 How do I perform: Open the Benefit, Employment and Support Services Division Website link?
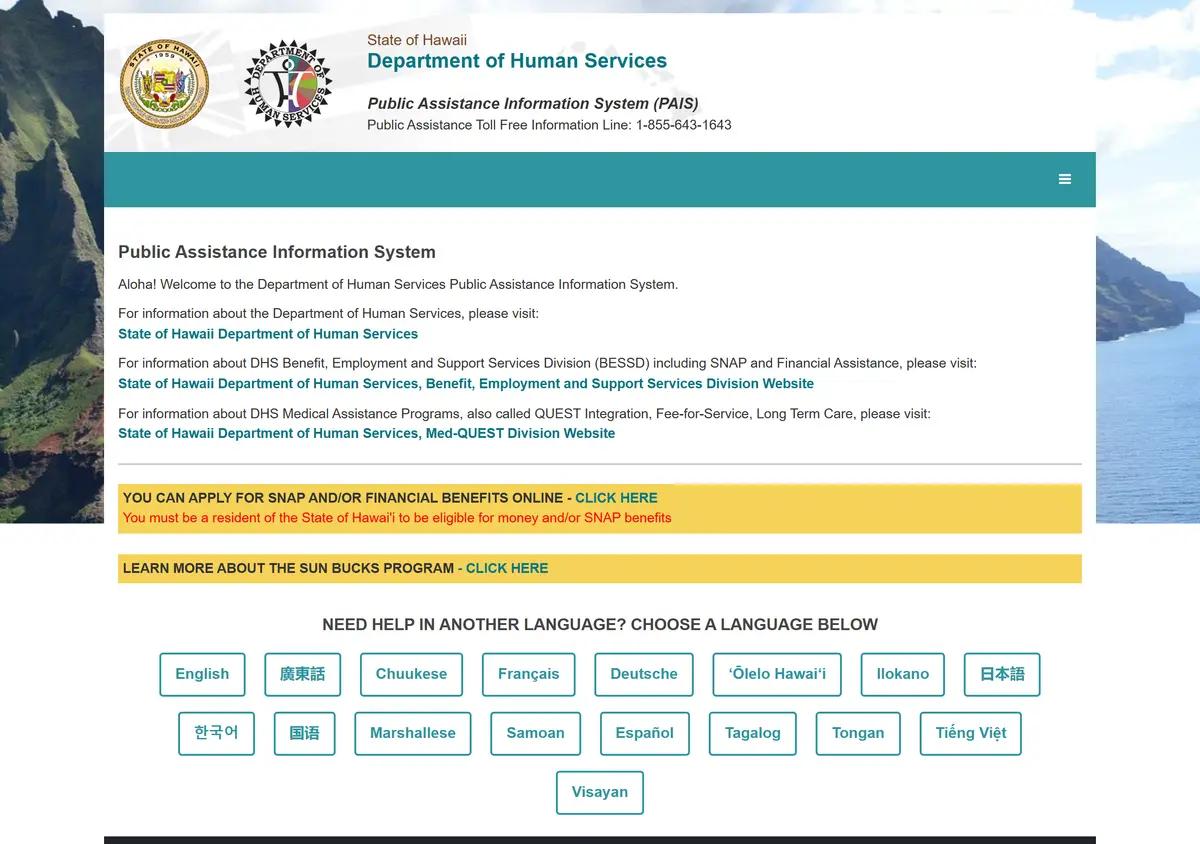click(x=466, y=384)
